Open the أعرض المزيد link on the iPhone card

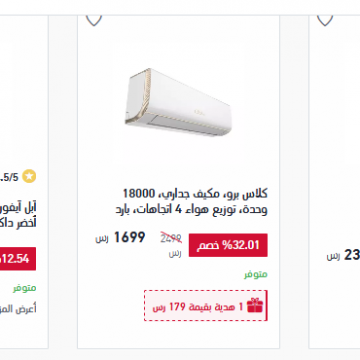(x=18, y=309)
